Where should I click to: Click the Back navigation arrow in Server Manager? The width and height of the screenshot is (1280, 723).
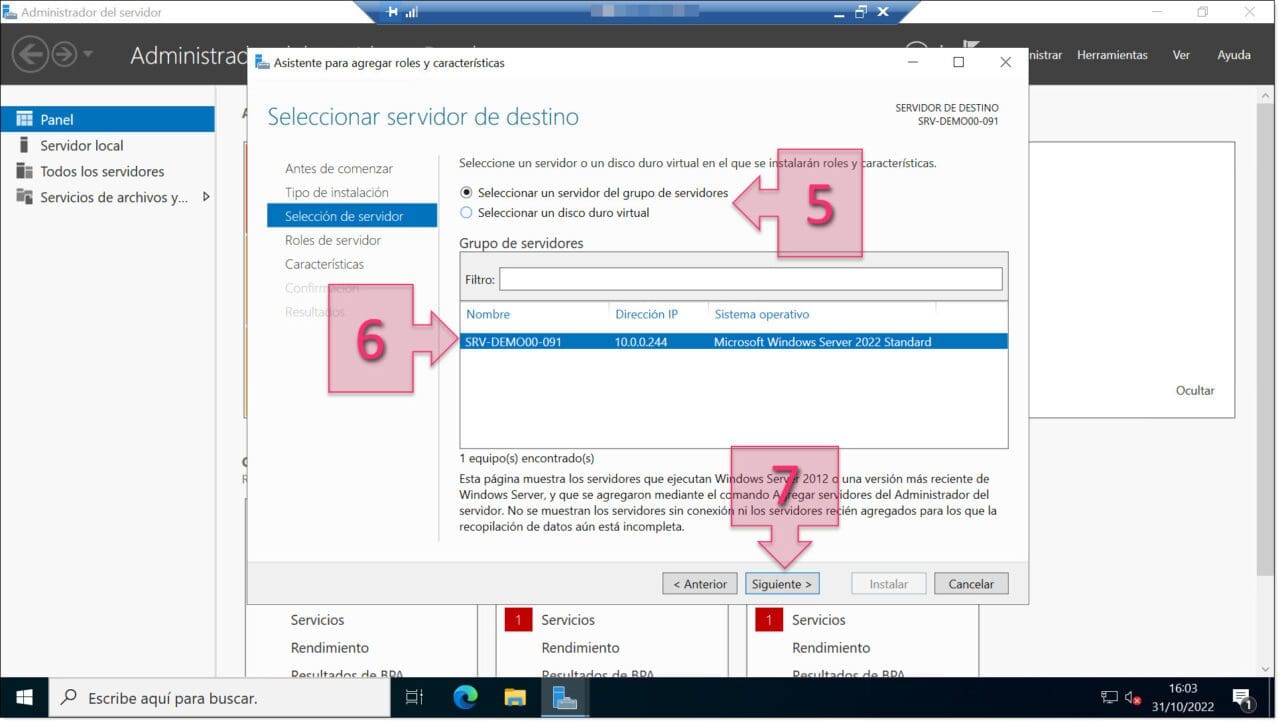coord(31,54)
